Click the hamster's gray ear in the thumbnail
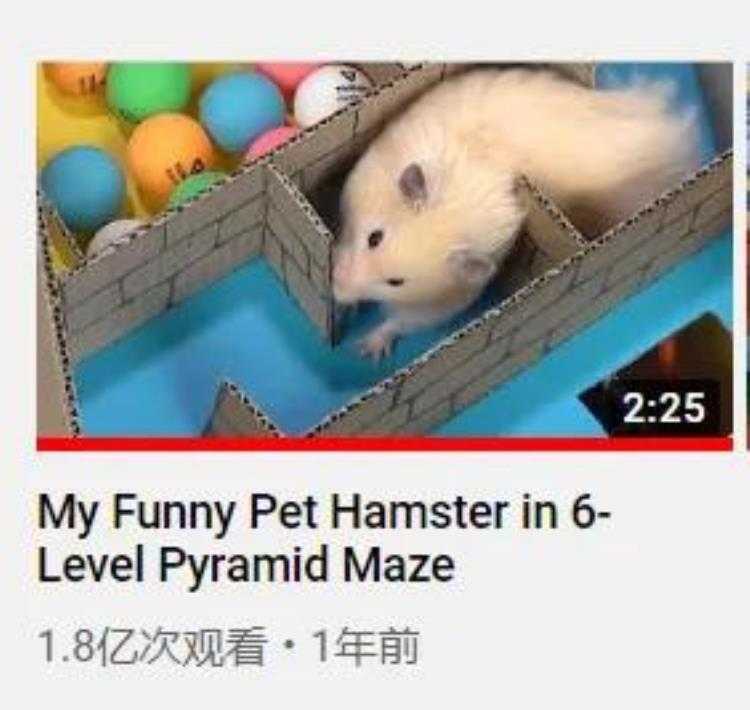The width and height of the screenshot is (750, 710). [413, 183]
